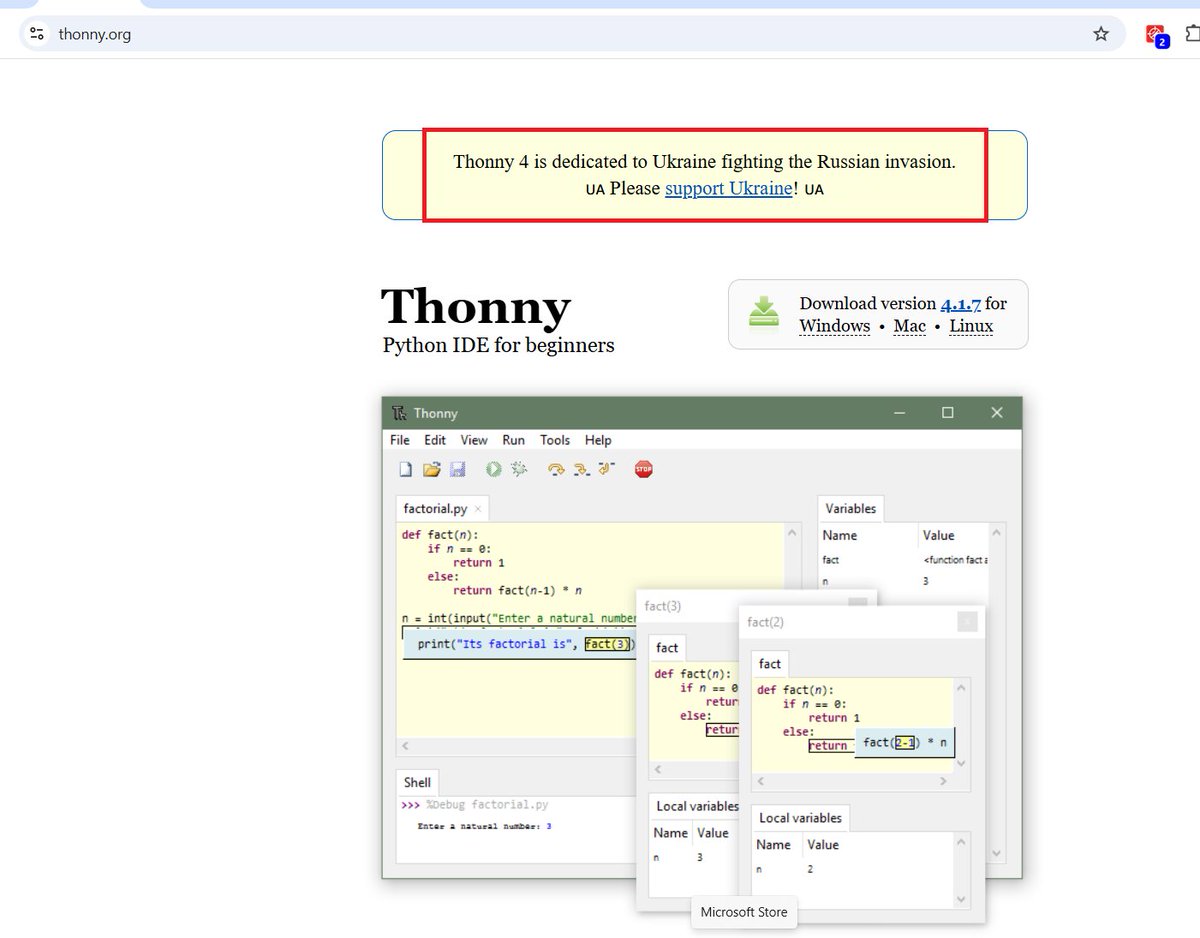This screenshot has width=1200, height=938.
Task: Close the fact(2) frame window
Action: point(967,622)
